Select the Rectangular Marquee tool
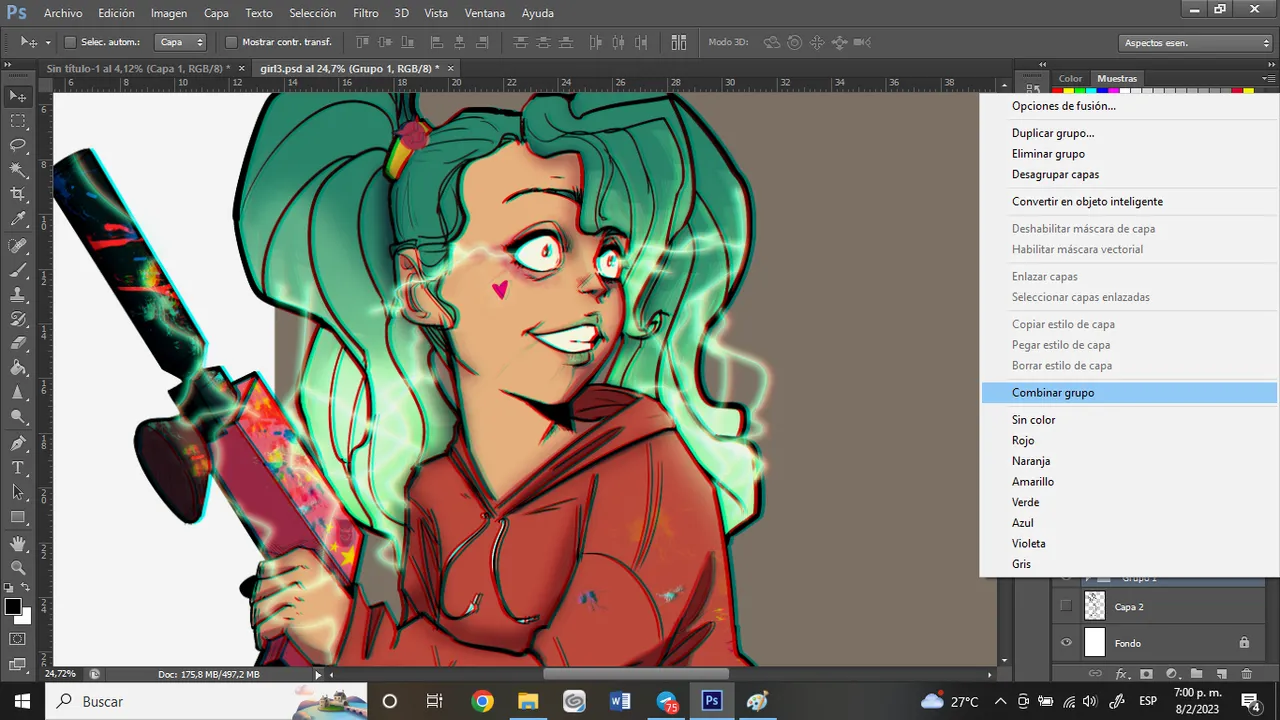This screenshot has width=1280, height=720. 18,121
